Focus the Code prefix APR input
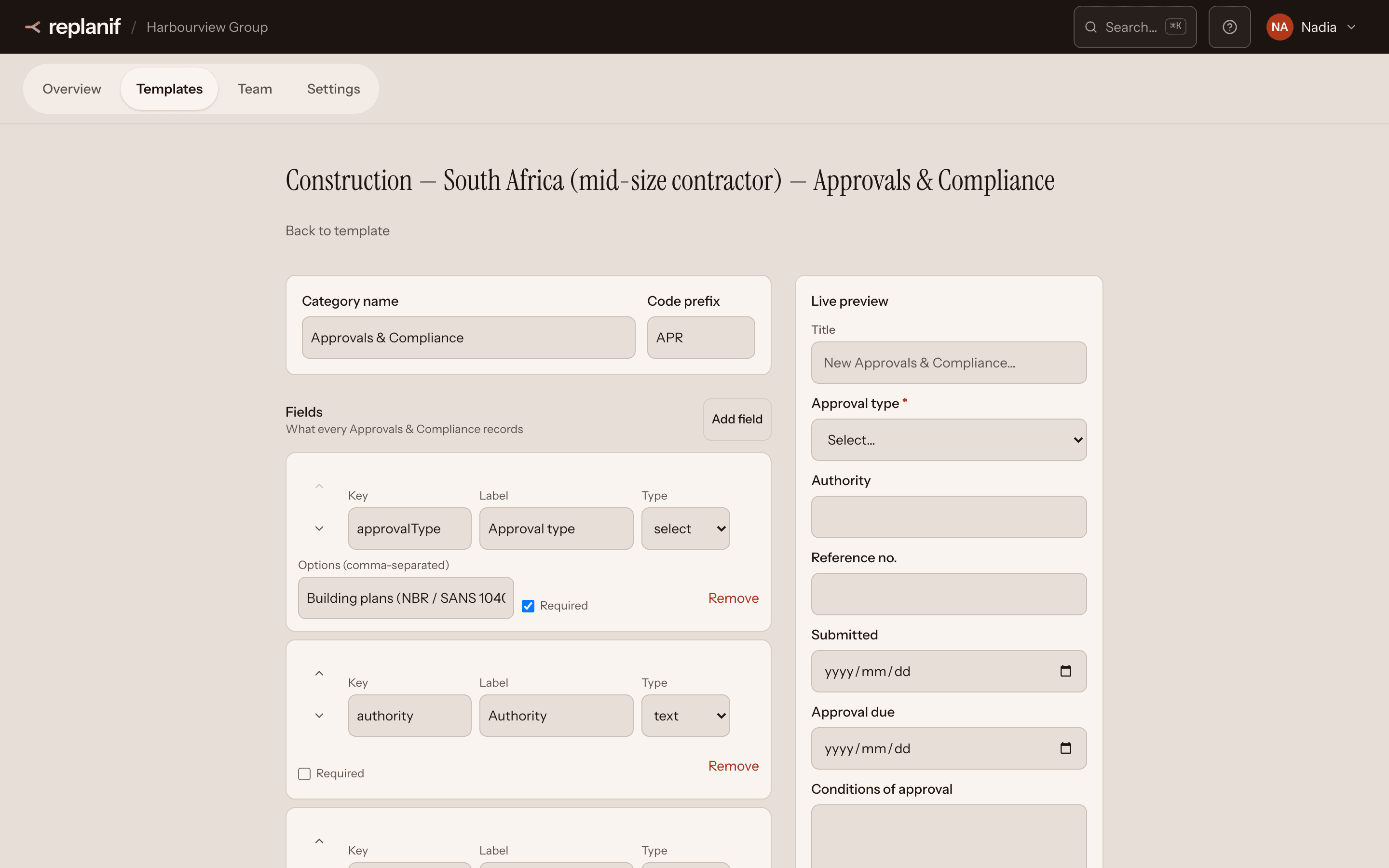1389x868 pixels. point(701,338)
